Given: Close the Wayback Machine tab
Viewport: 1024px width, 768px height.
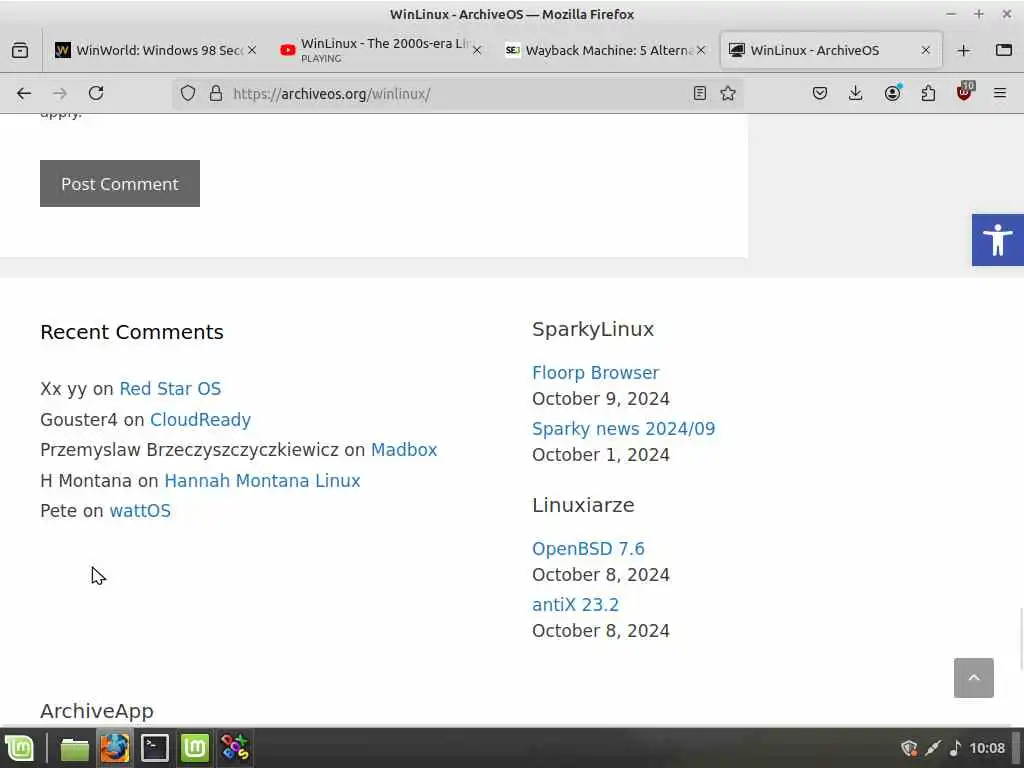Looking at the screenshot, I should tap(701, 50).
